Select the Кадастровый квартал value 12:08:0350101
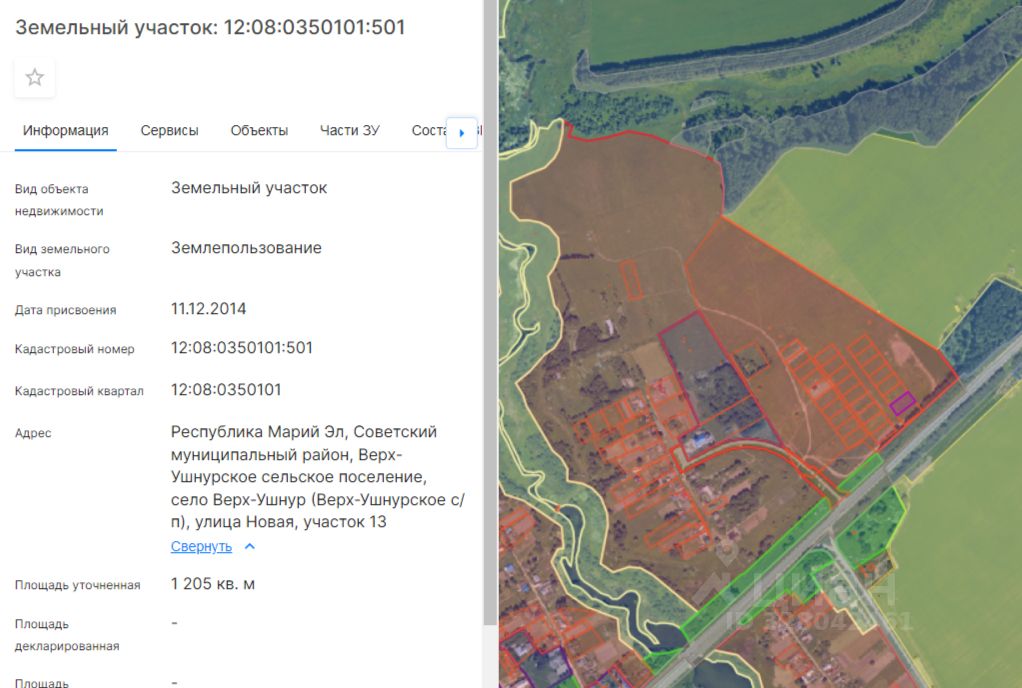Image resolution: width=1022 pixels, height=688 pixels. [x=226, y=390]
